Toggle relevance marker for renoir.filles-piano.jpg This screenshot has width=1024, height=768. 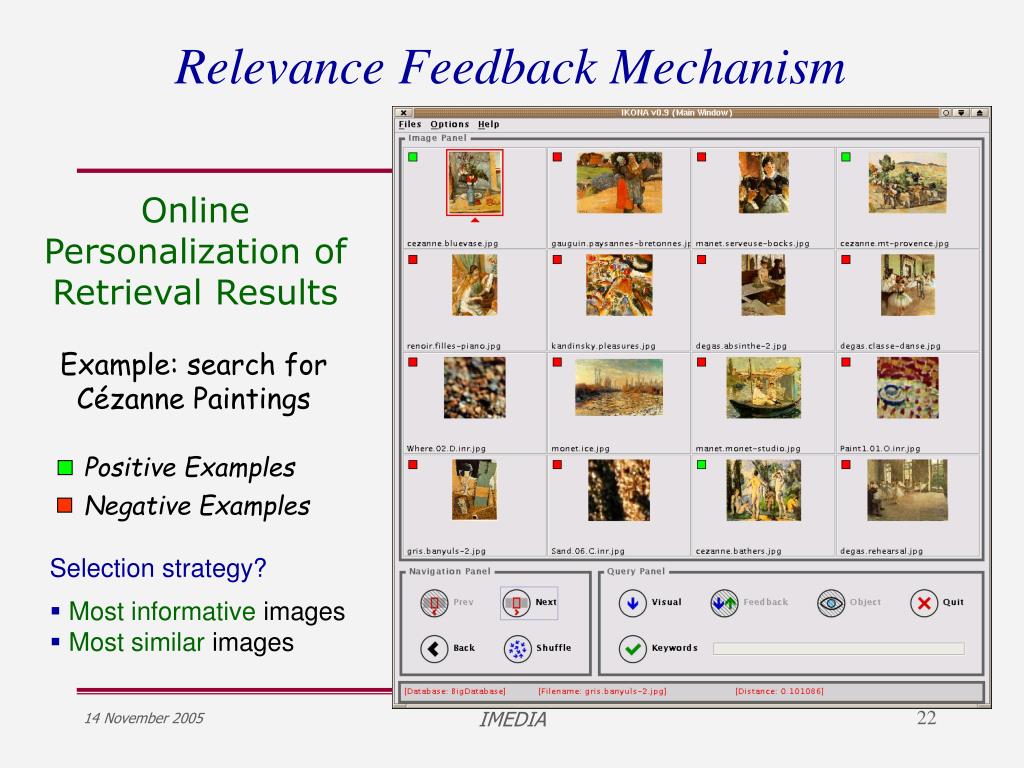(x=413, y=259)
